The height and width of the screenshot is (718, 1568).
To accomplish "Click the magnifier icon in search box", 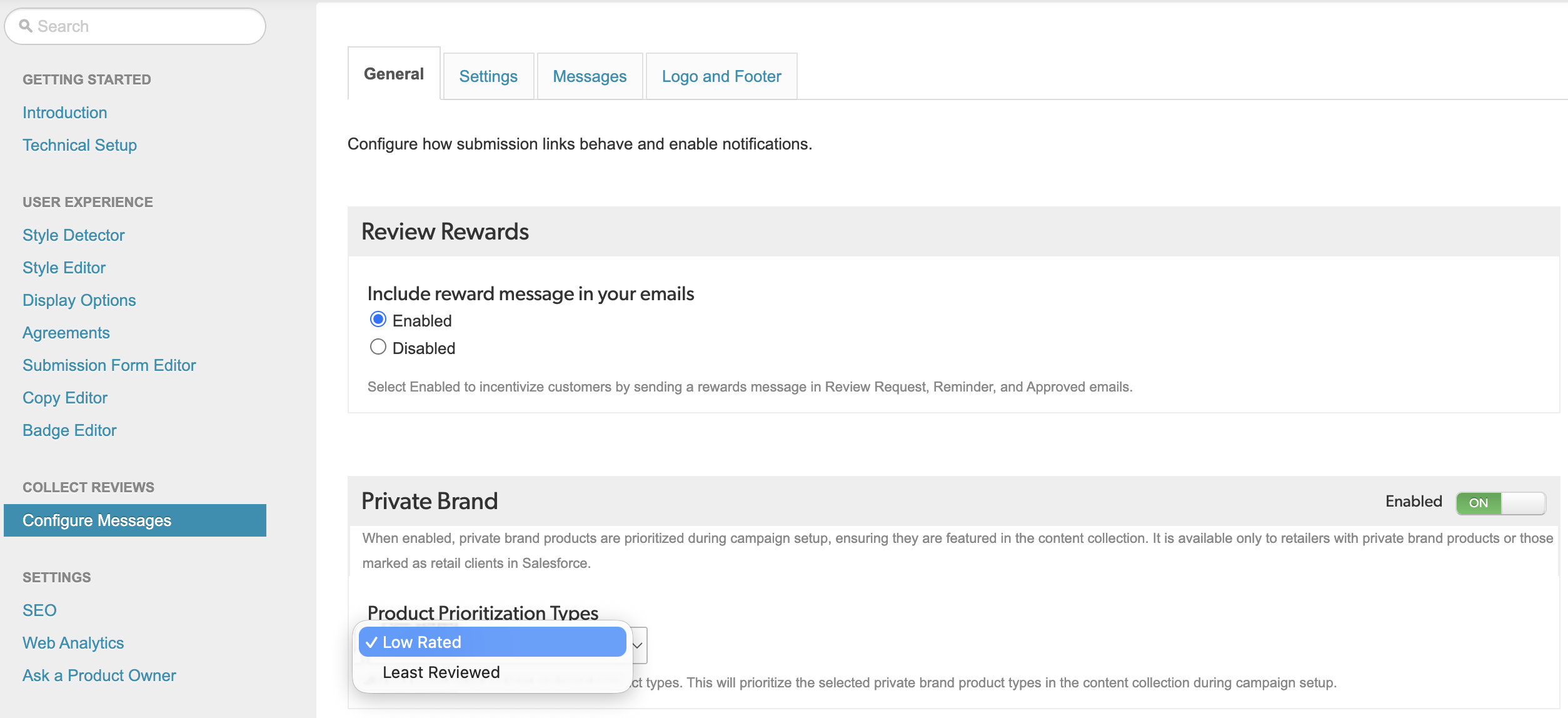I will [26, 26].
